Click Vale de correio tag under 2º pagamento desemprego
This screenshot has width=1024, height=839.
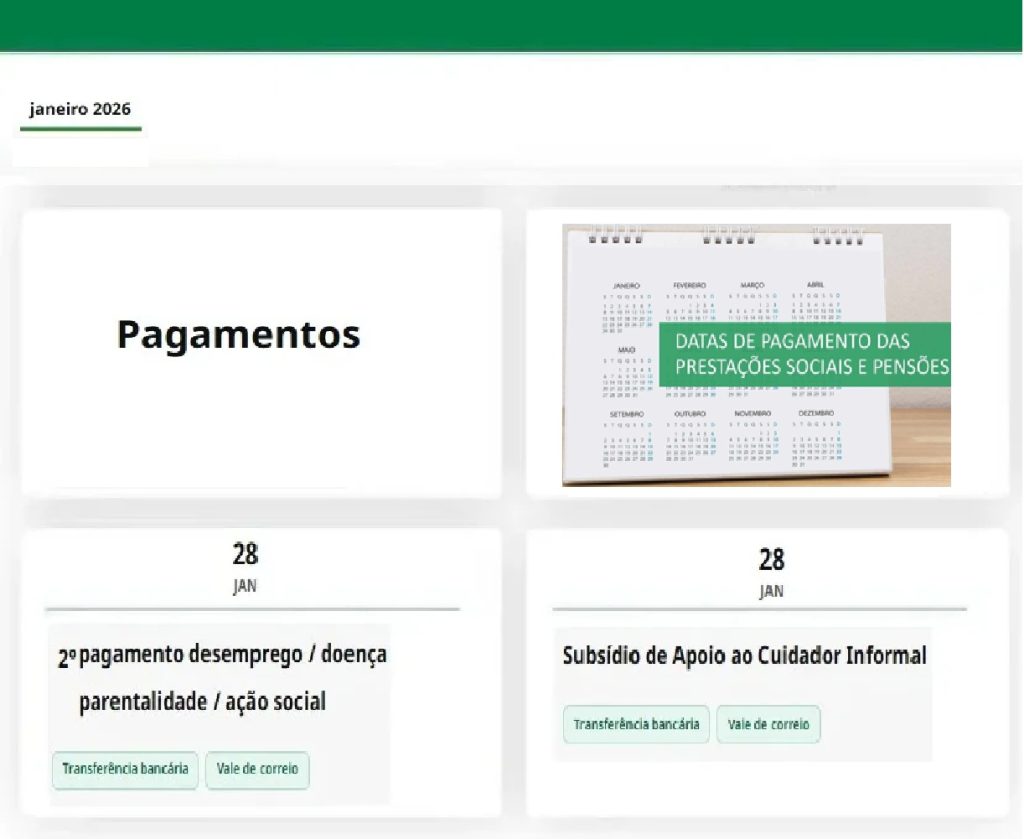(258, 770)
